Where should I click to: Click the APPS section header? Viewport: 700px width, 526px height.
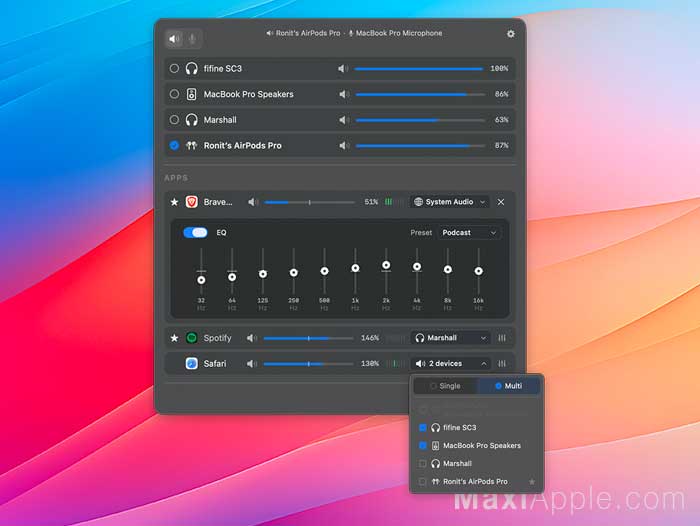click(x=176, y=178)
